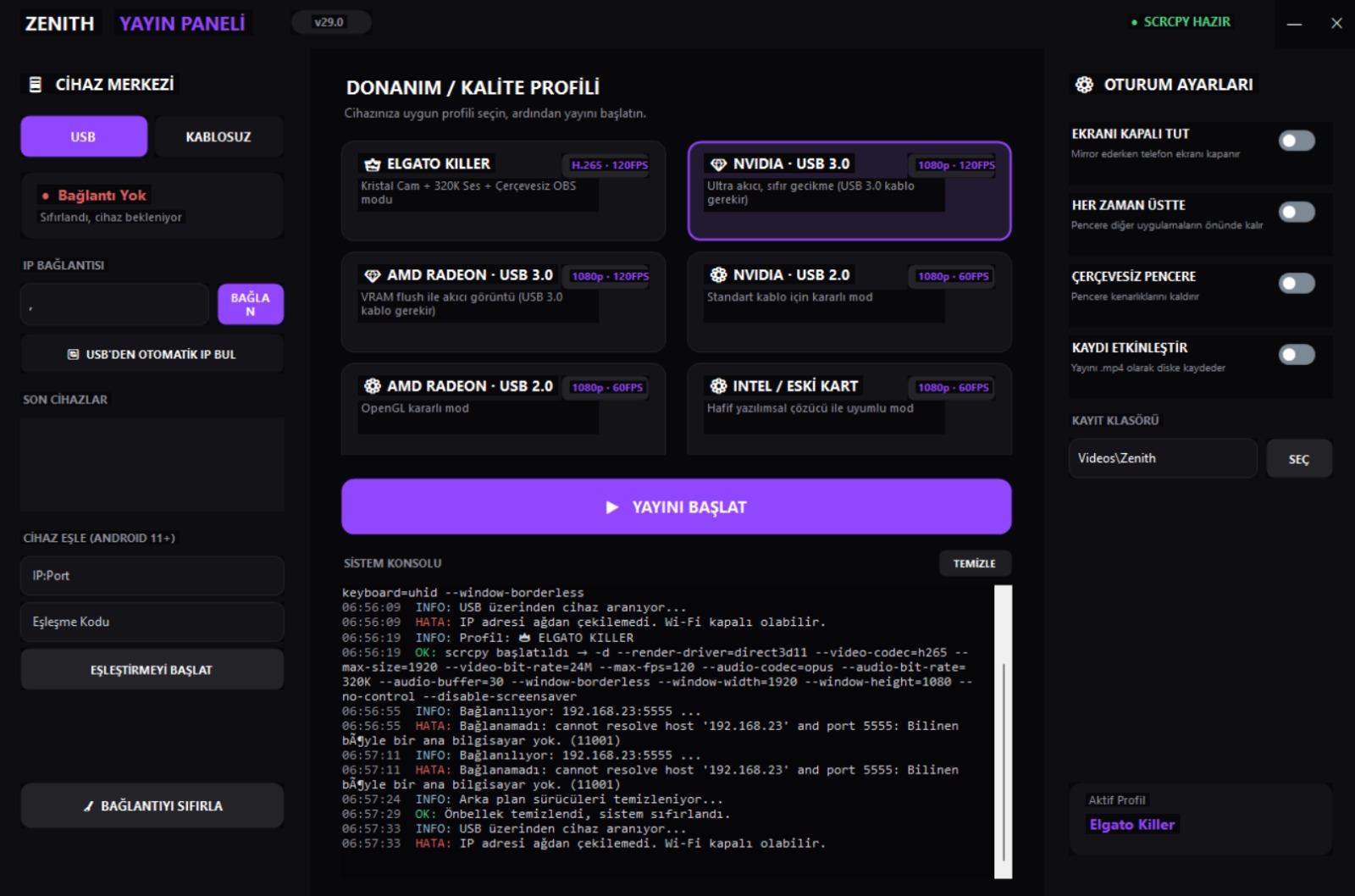
Task: Click the Son Cihazlar empty device list
Action: click(152, 464)
